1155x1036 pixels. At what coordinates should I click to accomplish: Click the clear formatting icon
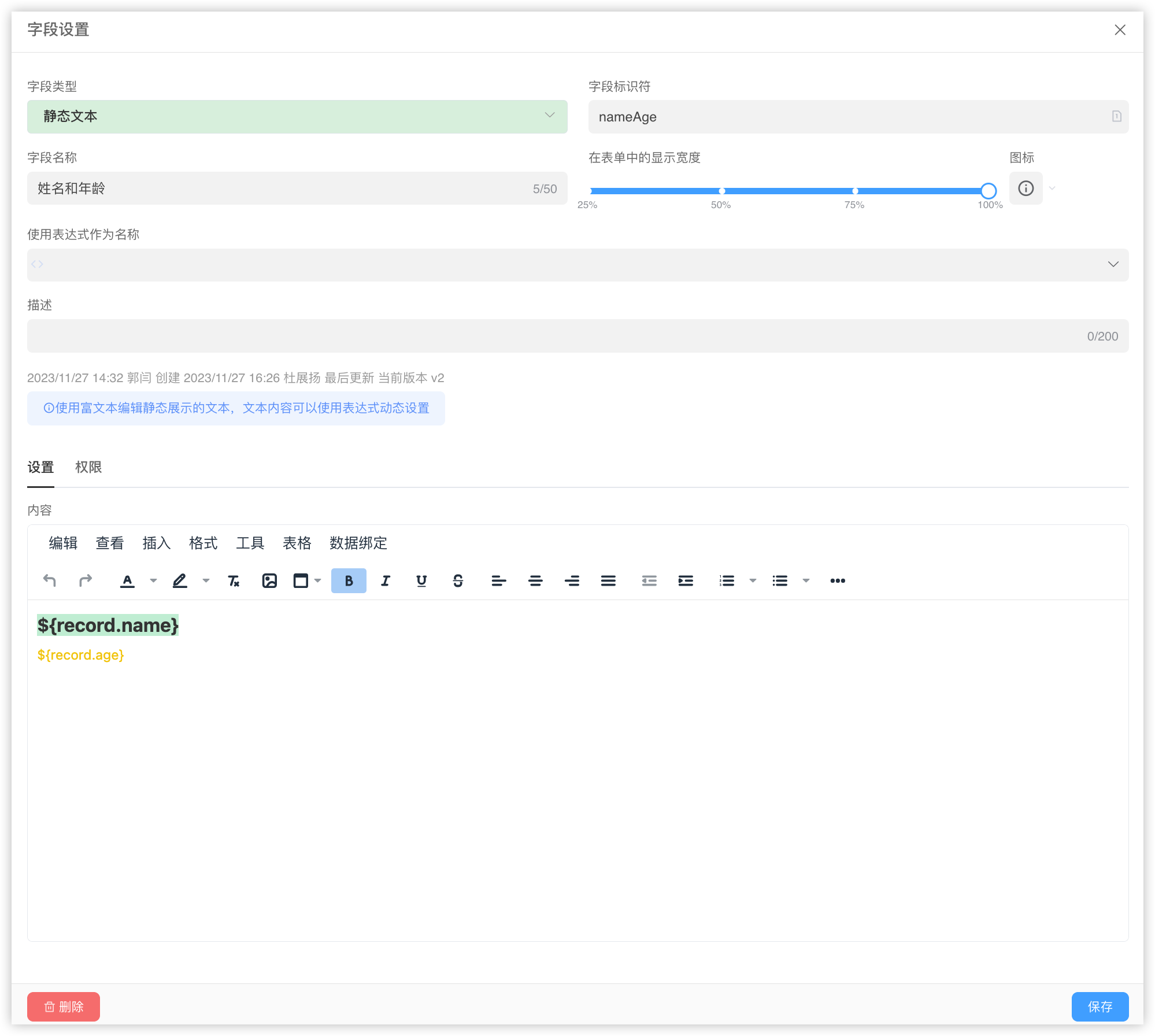[234, 580]
